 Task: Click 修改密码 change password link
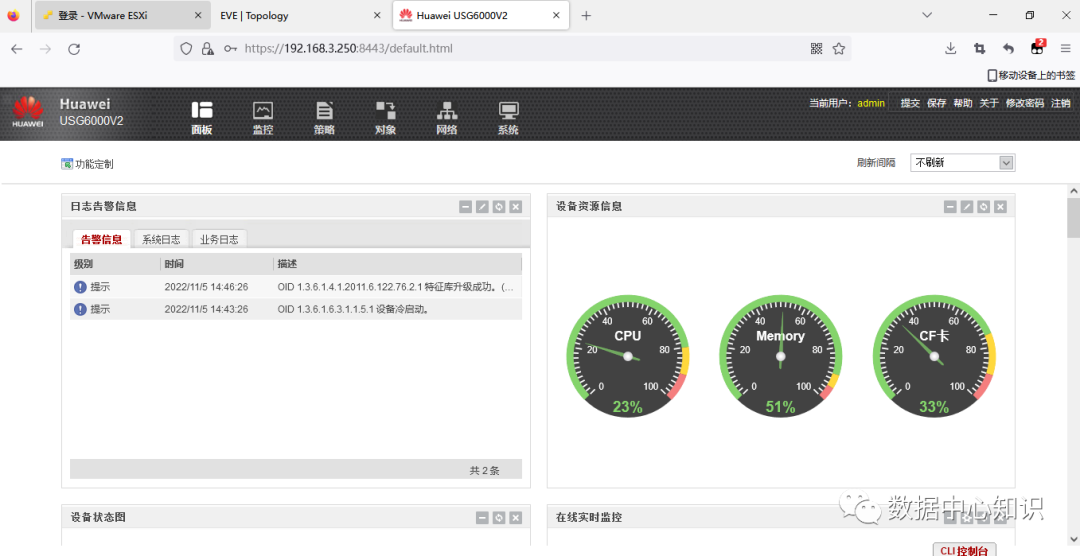pos(1024,103)
